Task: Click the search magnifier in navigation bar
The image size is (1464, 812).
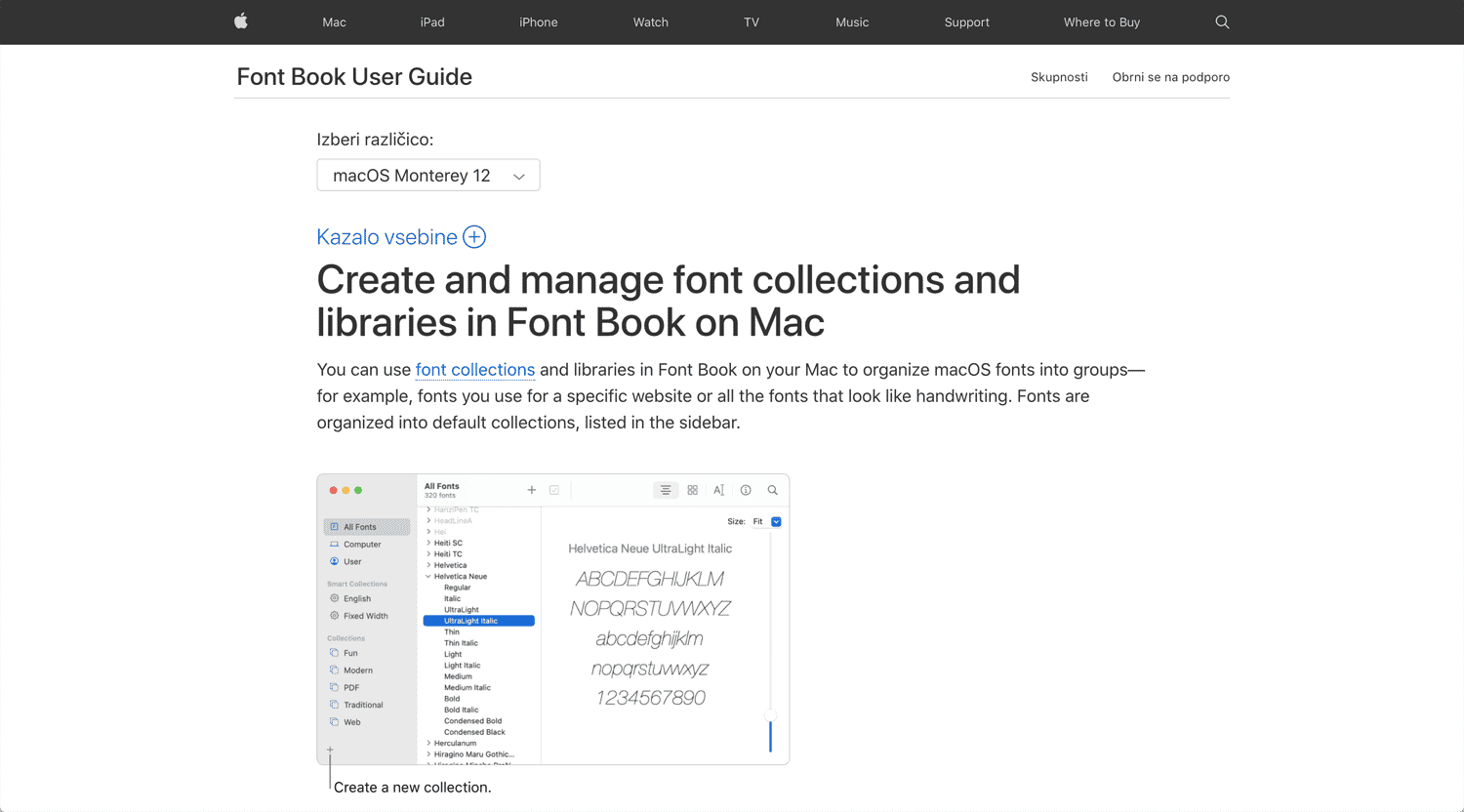Action: click(1222, 21)
